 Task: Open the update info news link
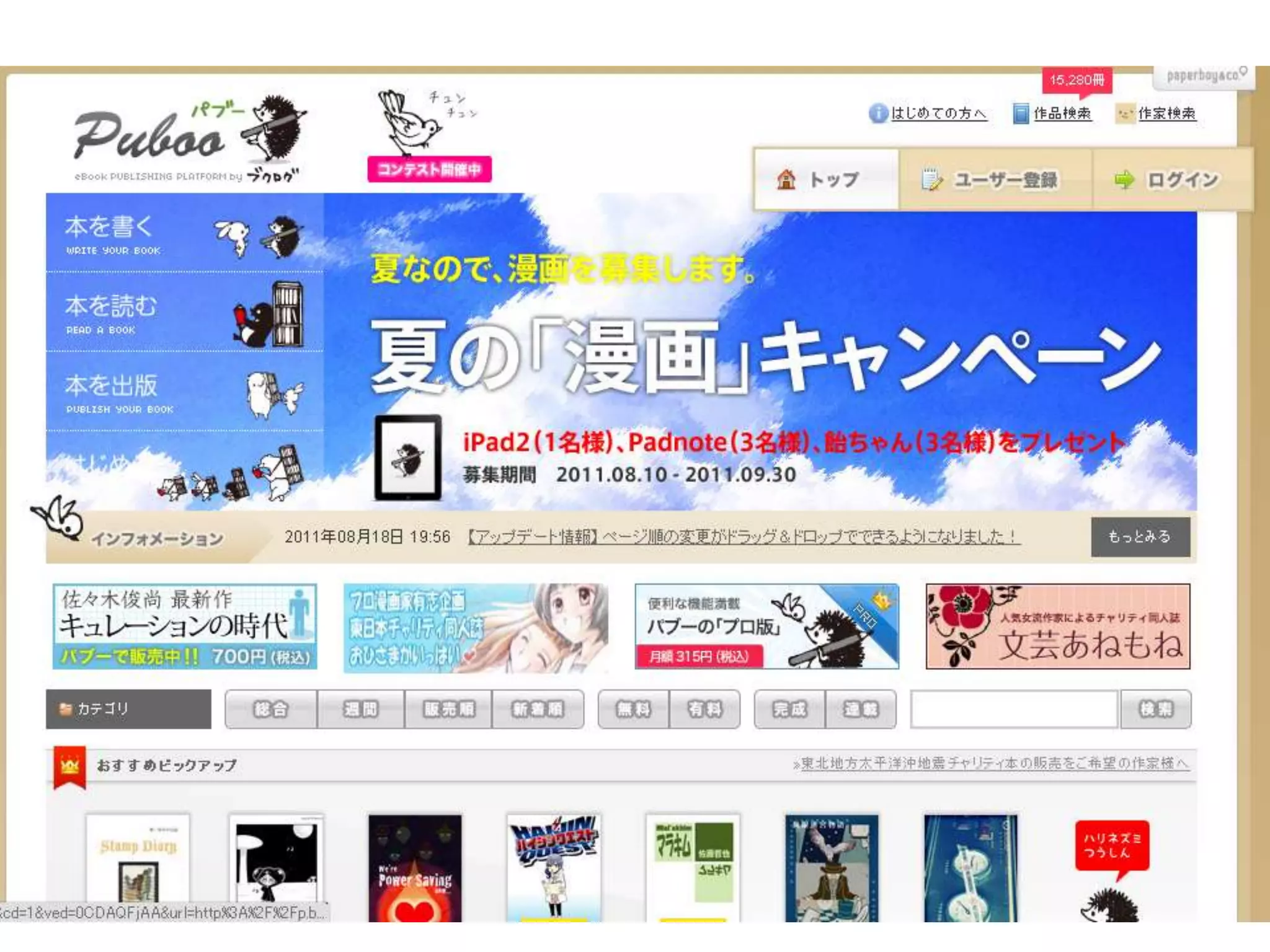(x=743, y=537)
